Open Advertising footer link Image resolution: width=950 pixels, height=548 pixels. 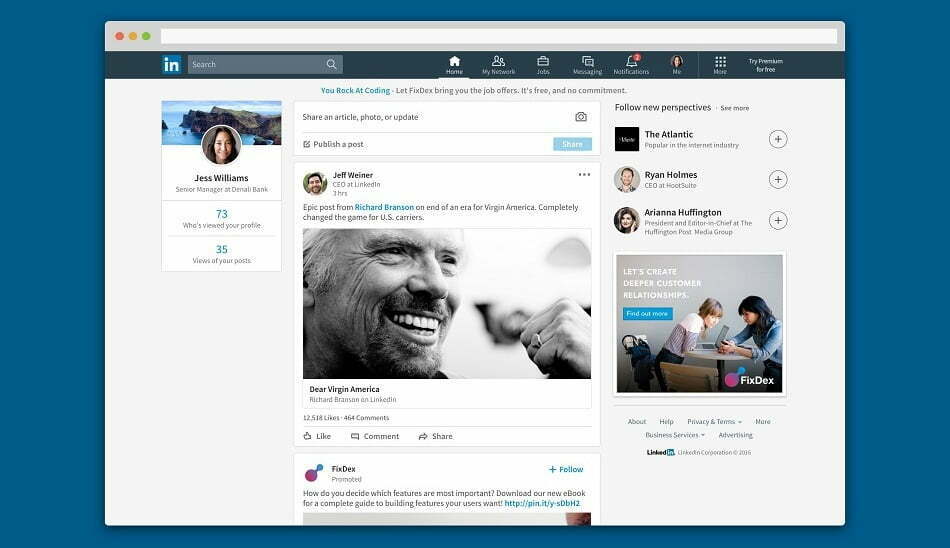736,435
